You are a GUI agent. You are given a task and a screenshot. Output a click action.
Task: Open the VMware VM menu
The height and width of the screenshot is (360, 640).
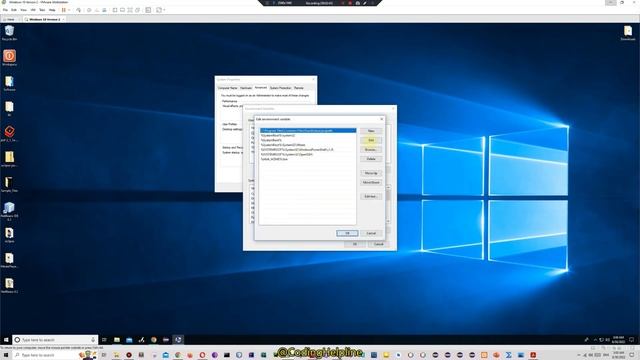tap(33, 10)
